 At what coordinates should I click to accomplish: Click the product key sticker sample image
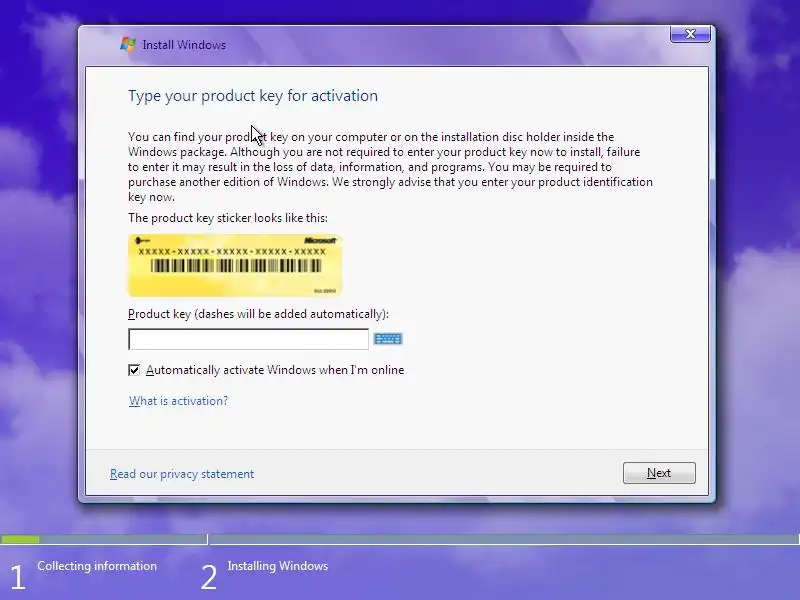tap(235, 265)
